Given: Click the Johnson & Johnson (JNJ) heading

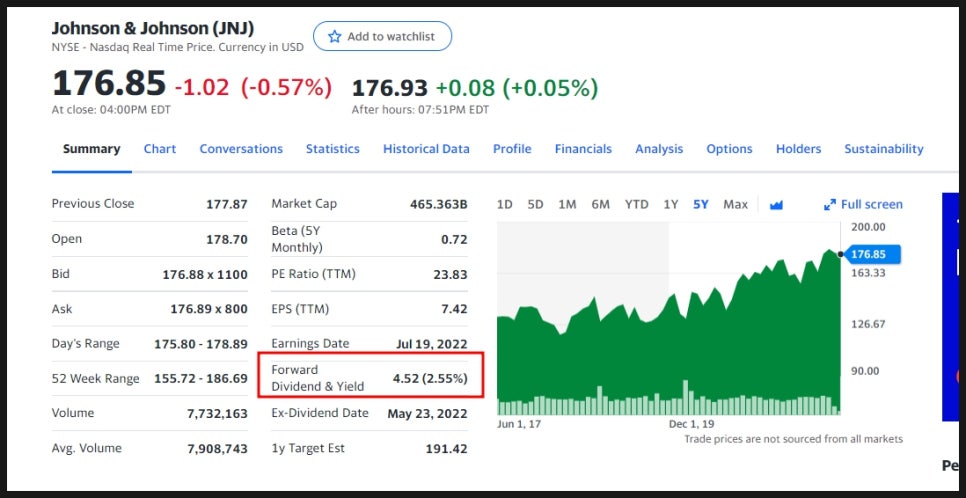Looking at the screenshot, I should click(x=153, y=28).
